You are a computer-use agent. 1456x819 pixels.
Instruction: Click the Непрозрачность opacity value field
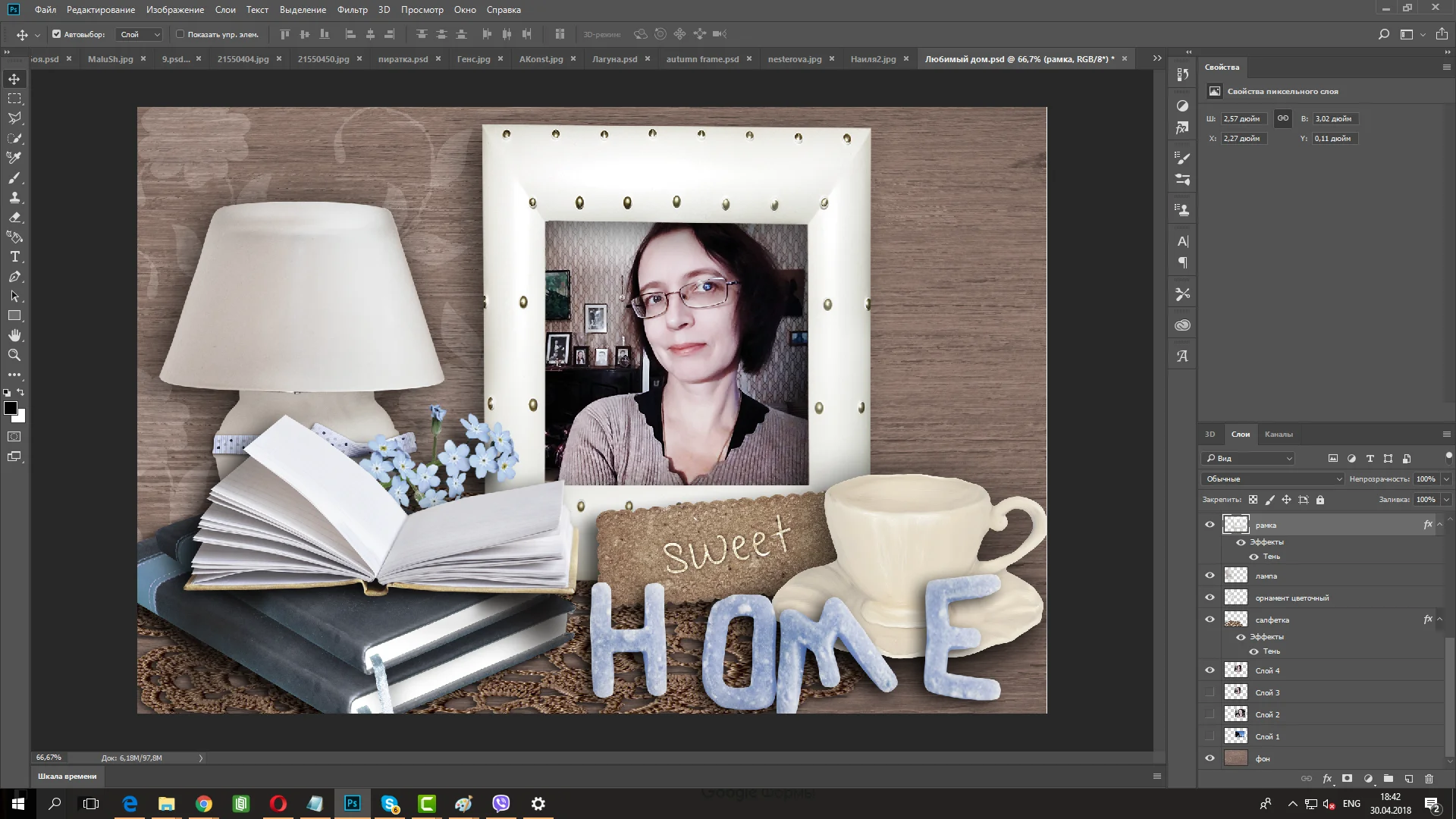coord(1426,479)
